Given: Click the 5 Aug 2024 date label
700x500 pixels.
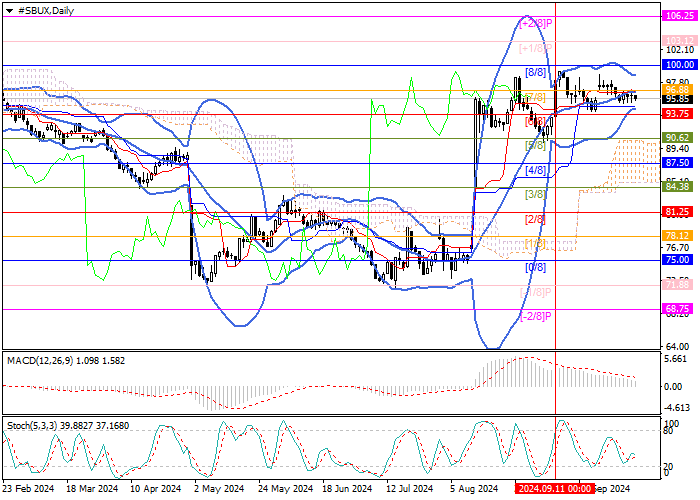Looking at the screenshot, I should pos(474,489).
